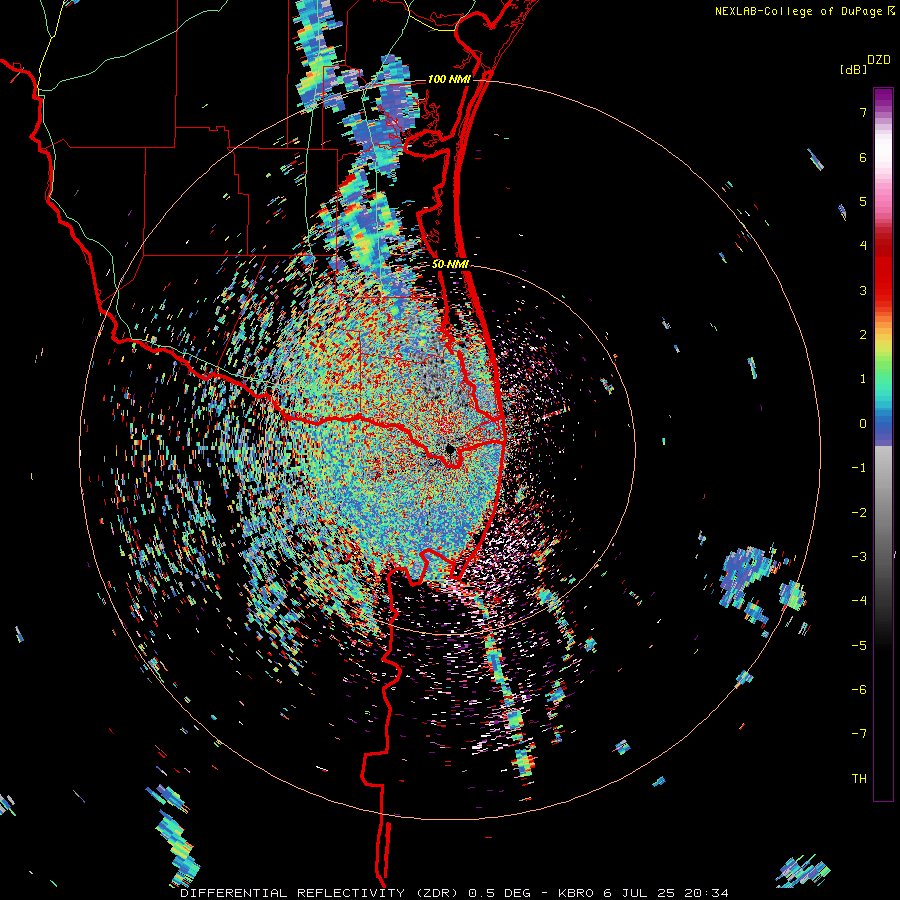The width and height of the screenshot is (900, 900).
Task: Click the -7 value on color scale
Action: 859,734
